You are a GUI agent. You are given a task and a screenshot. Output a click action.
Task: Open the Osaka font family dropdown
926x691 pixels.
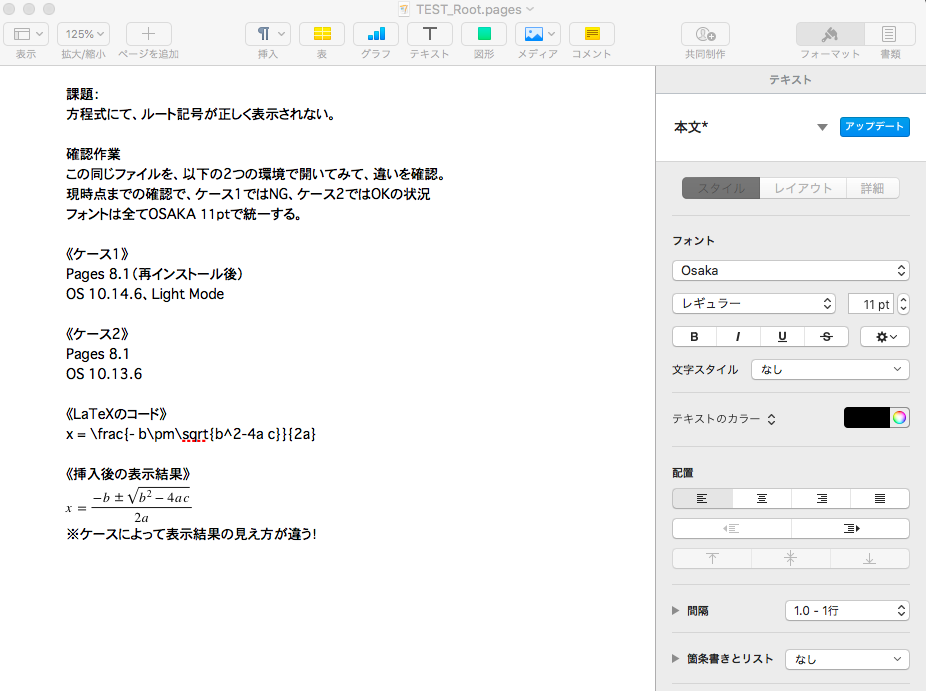coord(790,271)
